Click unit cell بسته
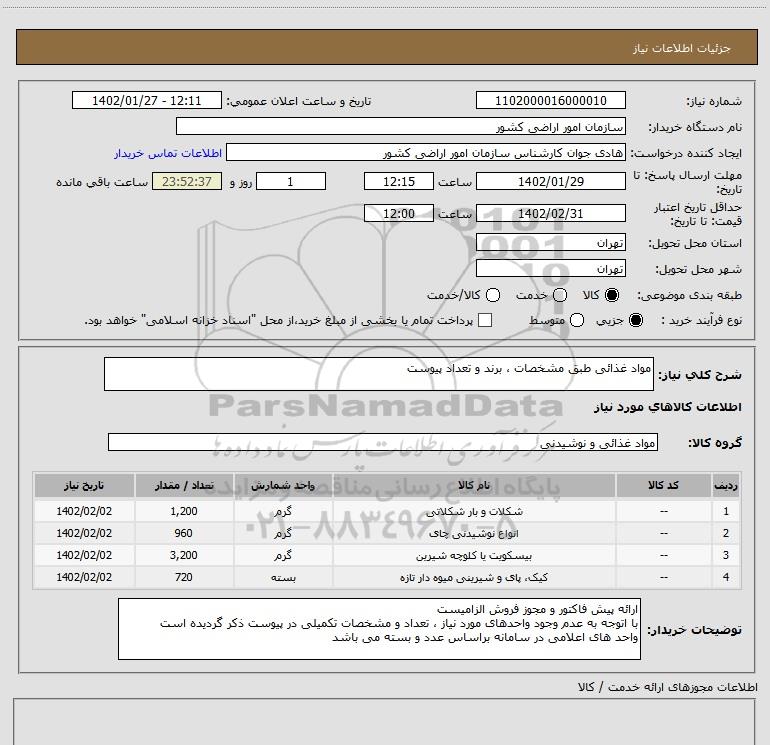The width and height of the screenshot is (770, 745). [283, 578]
